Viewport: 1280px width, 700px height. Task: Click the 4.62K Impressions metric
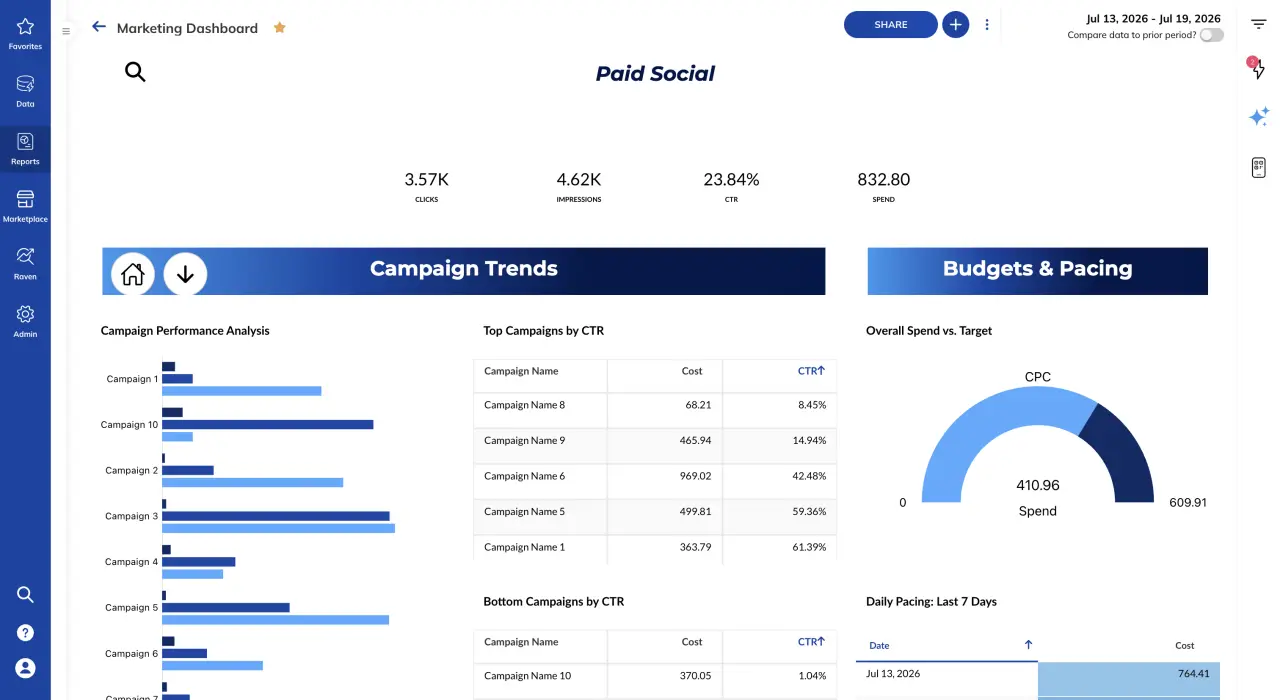[579, 185]
